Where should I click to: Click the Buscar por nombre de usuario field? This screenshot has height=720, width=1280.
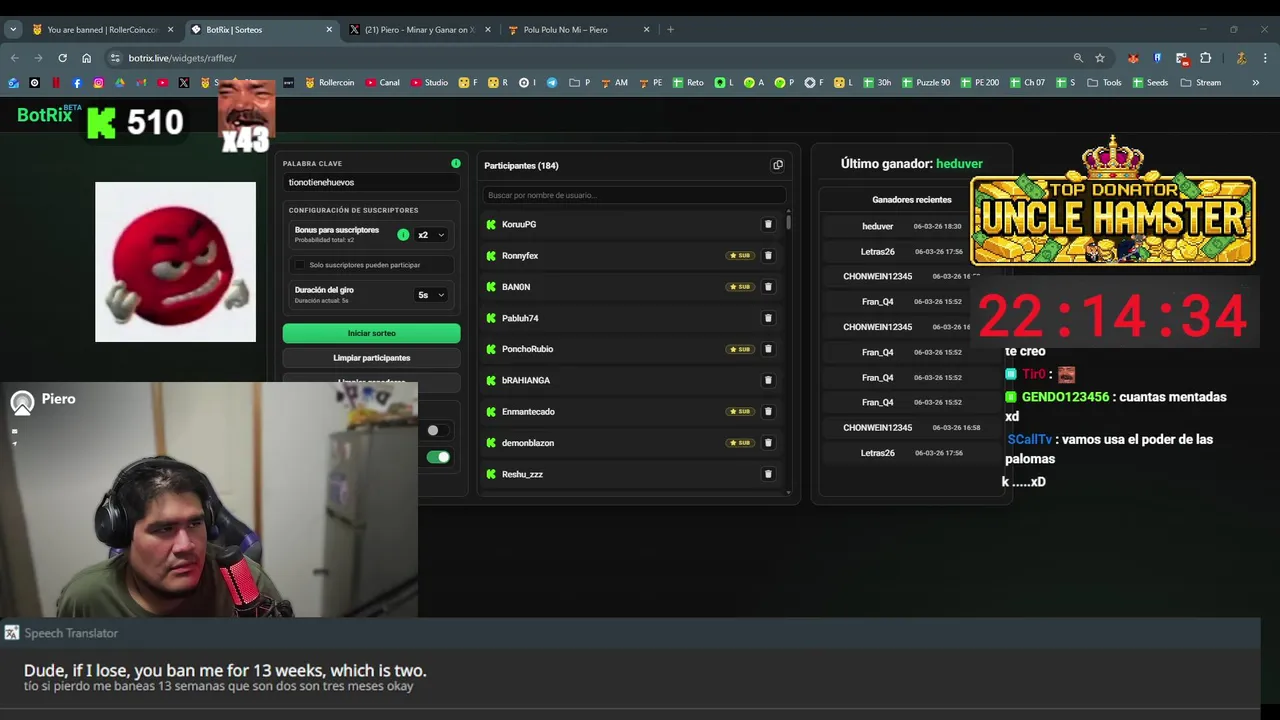(634, 195)
